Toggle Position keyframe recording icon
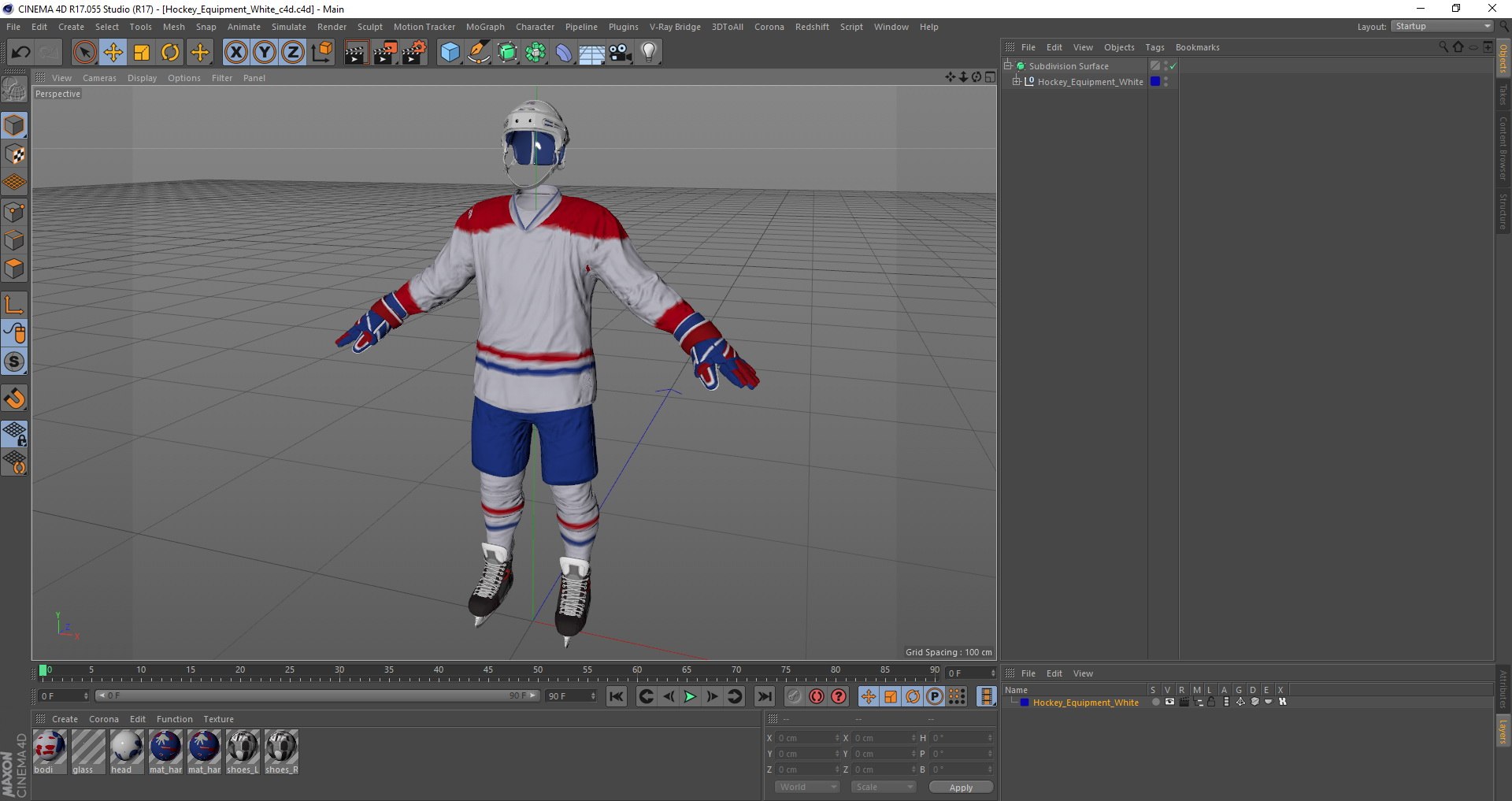This screenshot has width=1512, height=801. coord(868,696)
